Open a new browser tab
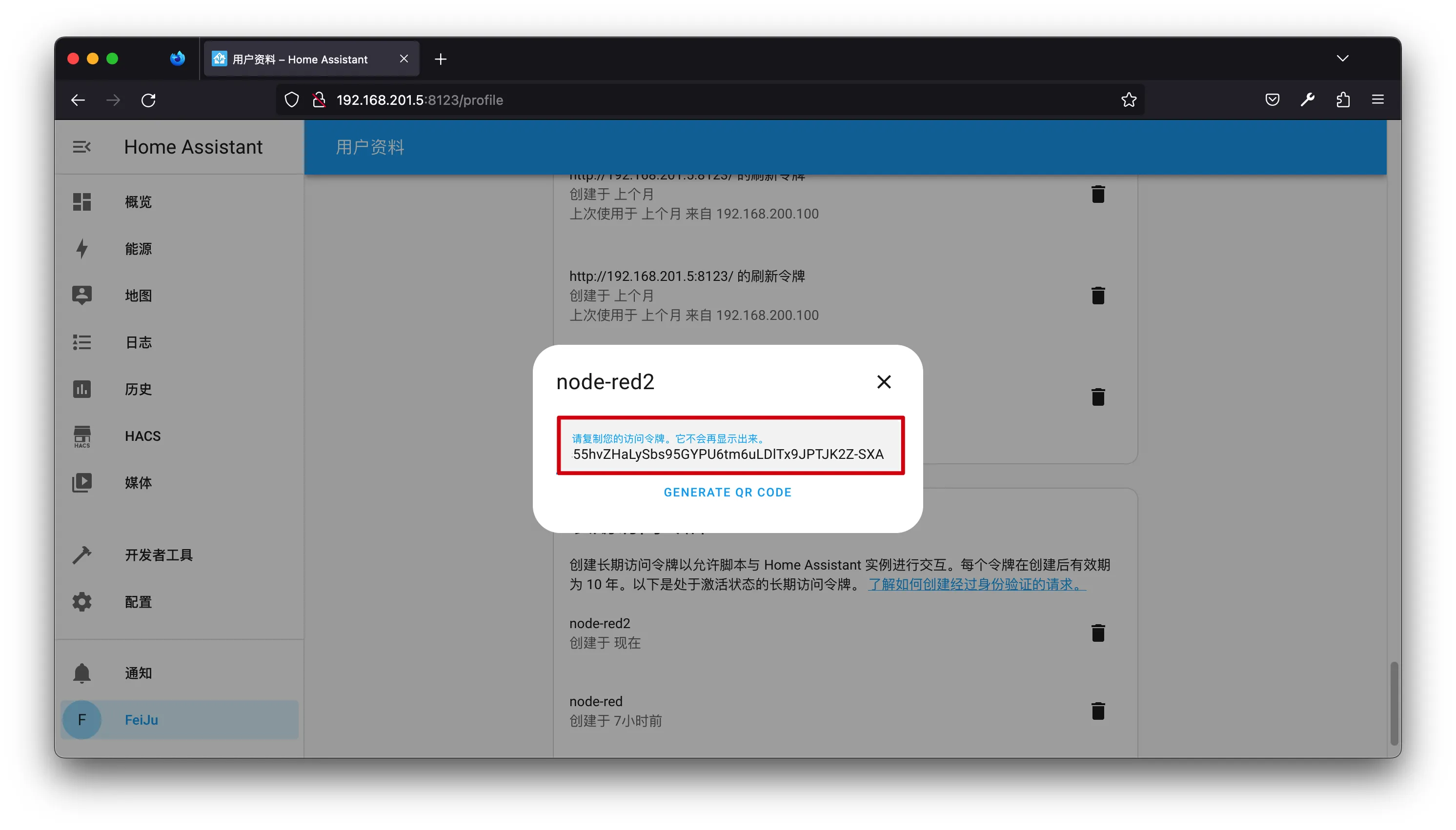The width and height of the screenshot is (1456, 830). coord(440,59)
